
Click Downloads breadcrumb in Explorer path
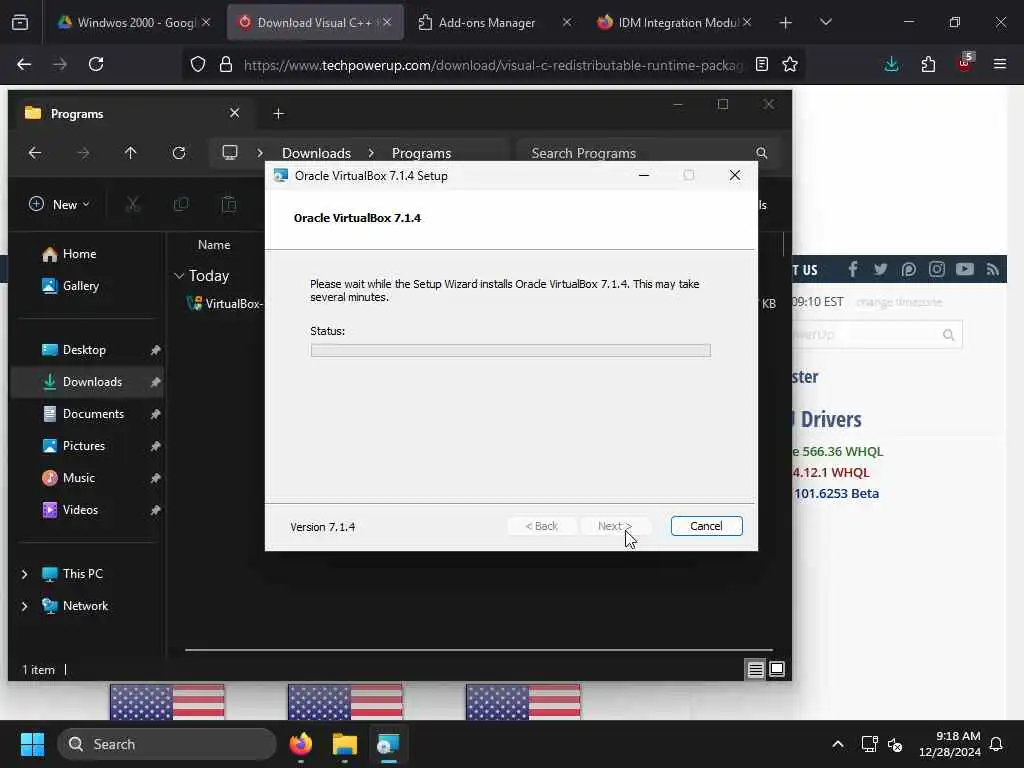click(x=316, y=153)
